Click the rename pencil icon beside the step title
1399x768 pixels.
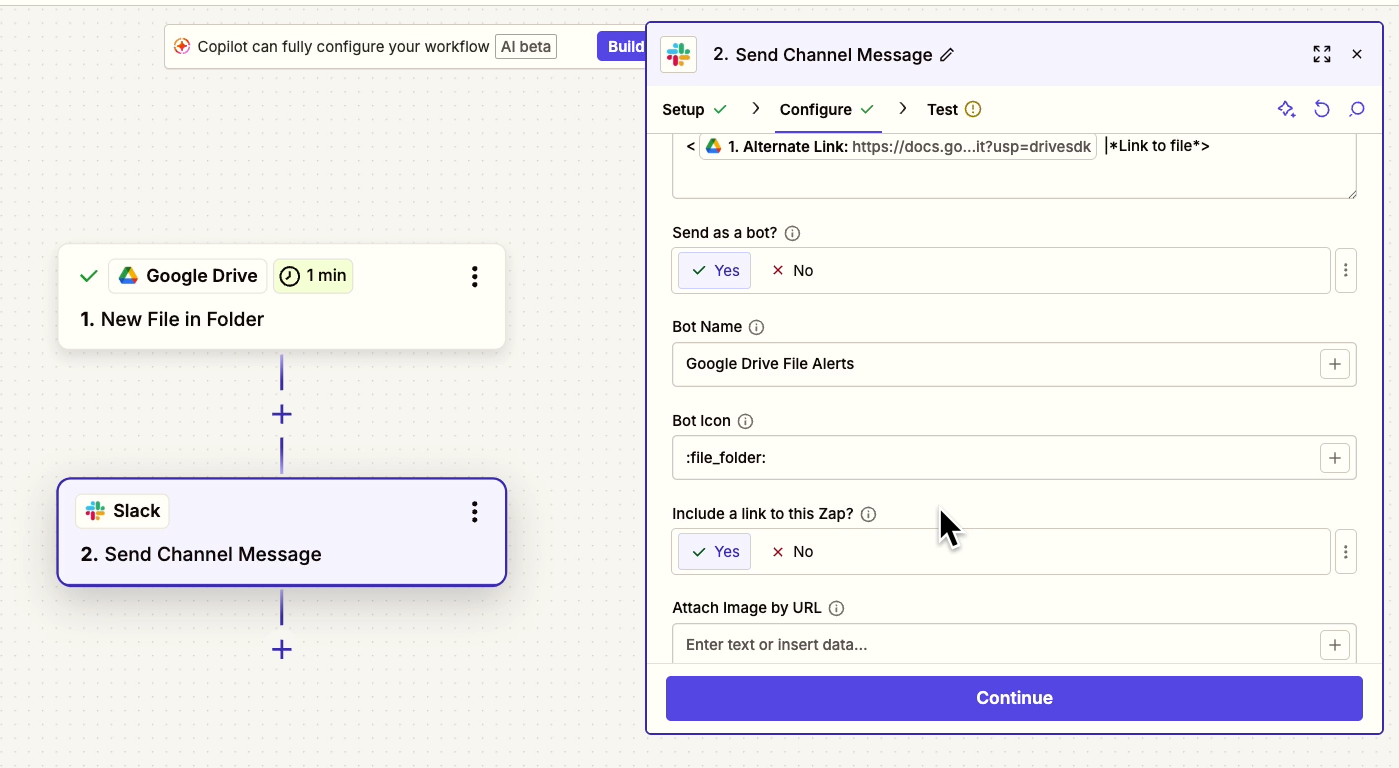pyautogui.click(x=947, y=55)
